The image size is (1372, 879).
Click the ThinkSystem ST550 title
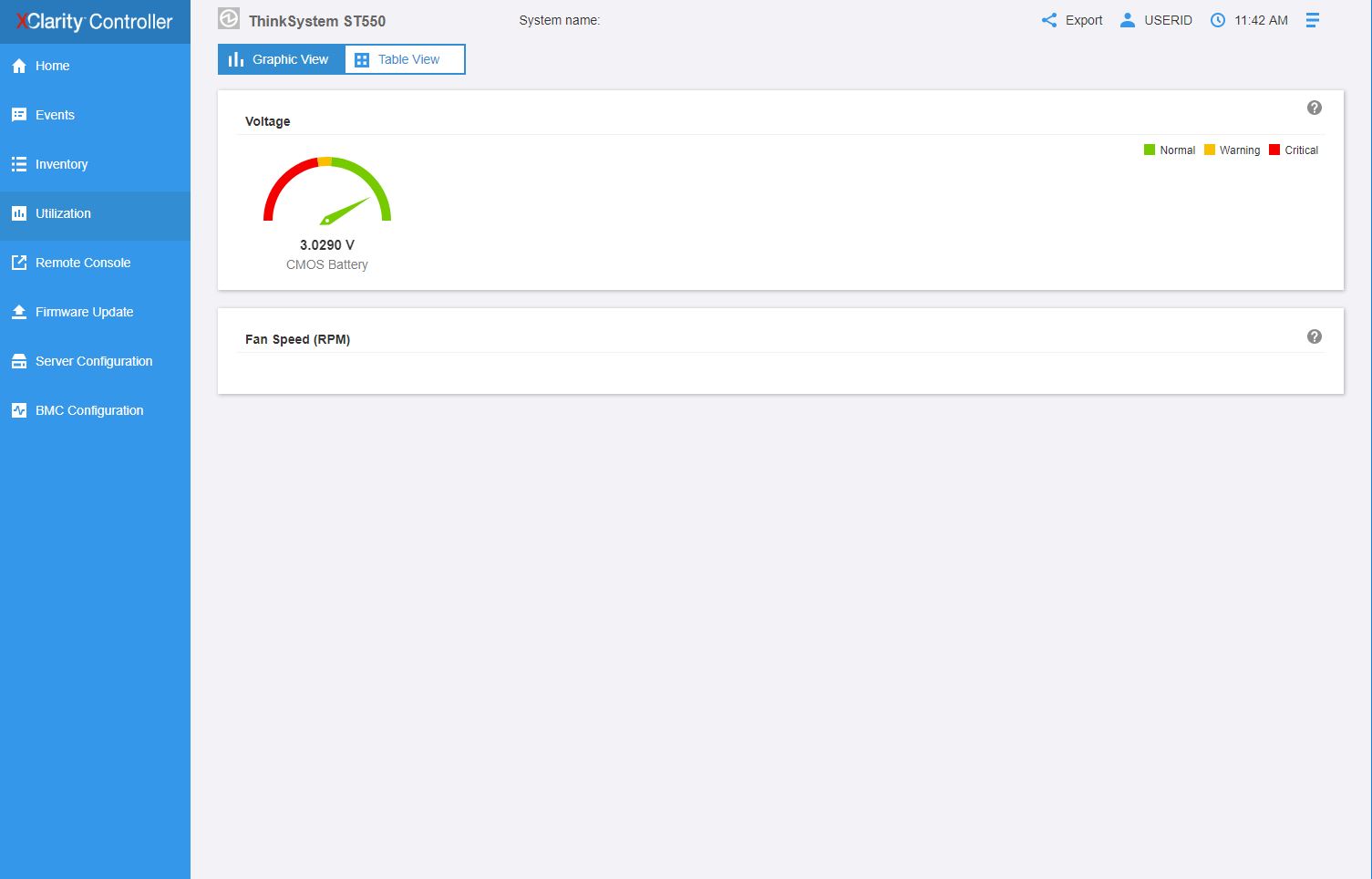[317, 21]
